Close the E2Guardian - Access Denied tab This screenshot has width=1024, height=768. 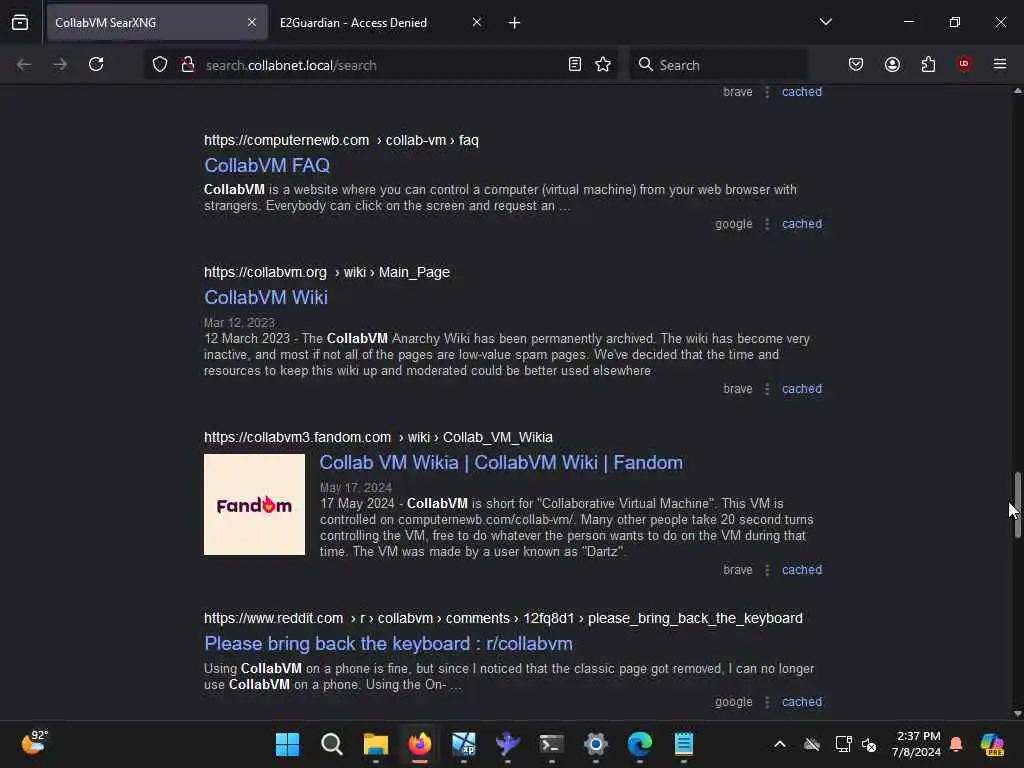477,23
